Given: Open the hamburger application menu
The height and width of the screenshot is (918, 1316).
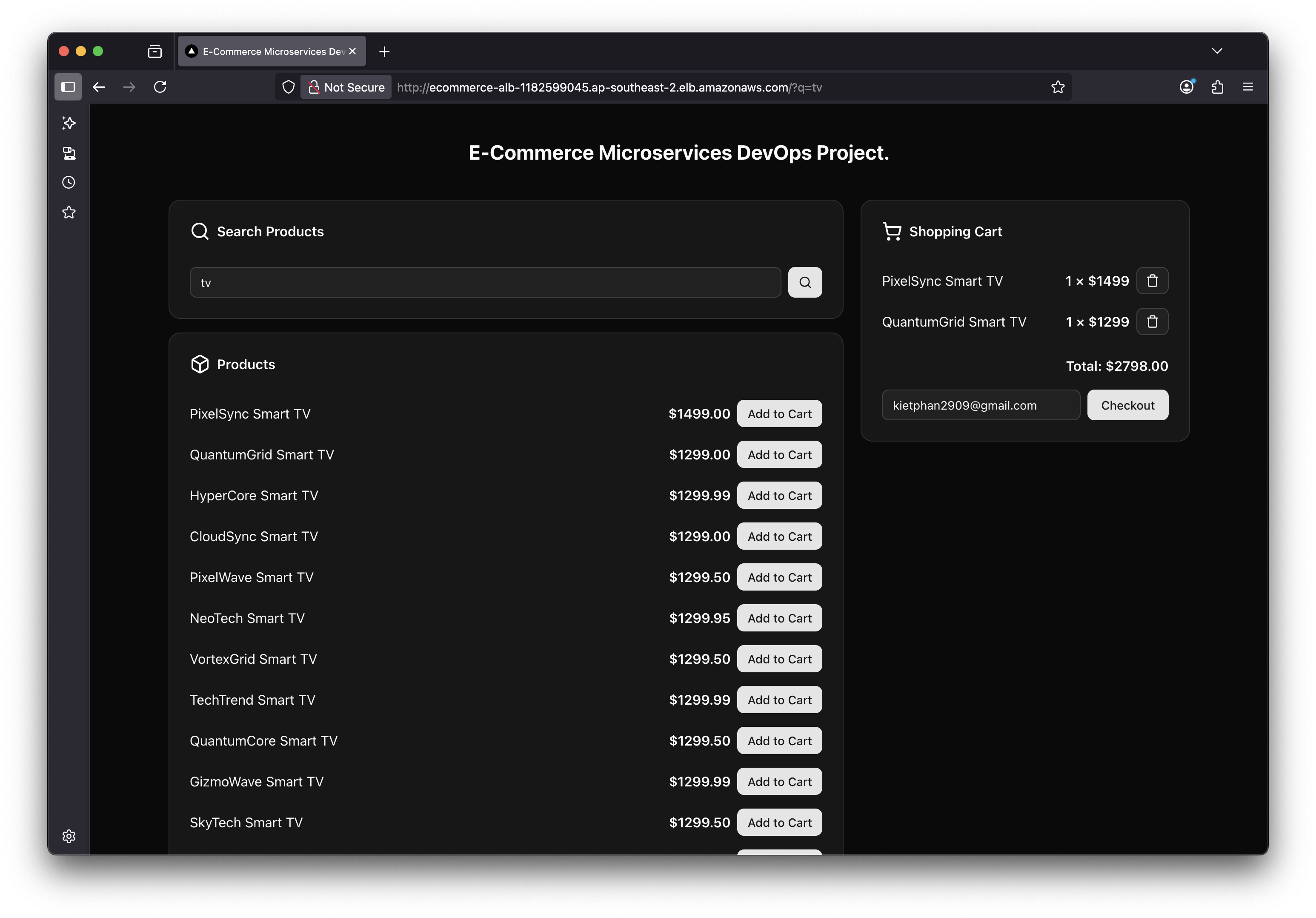Looking at the screenshot, I should 1248,87.
